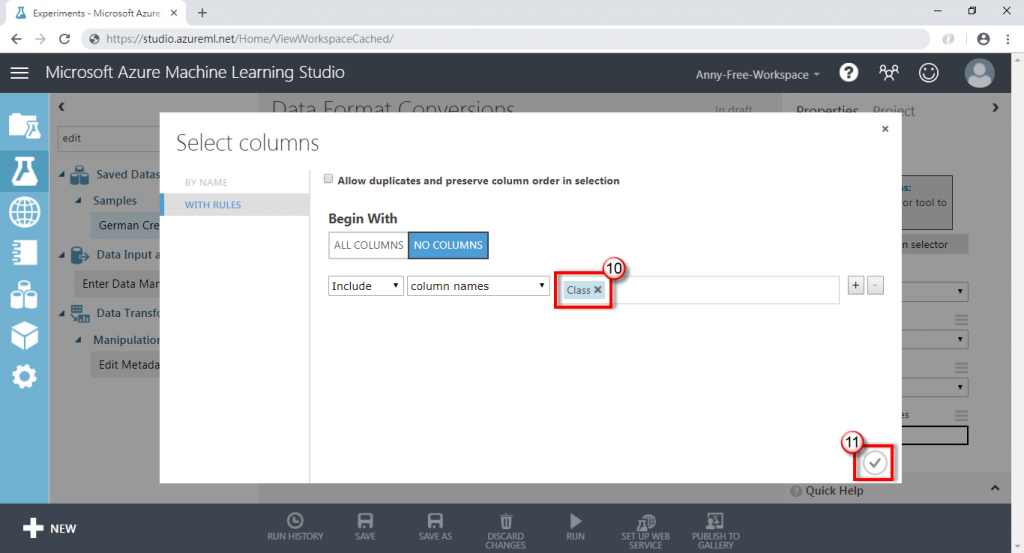Run the experiment with the Run button
Image resolution: width=1024 pixels, height=553 pixels.
point(575,527)
